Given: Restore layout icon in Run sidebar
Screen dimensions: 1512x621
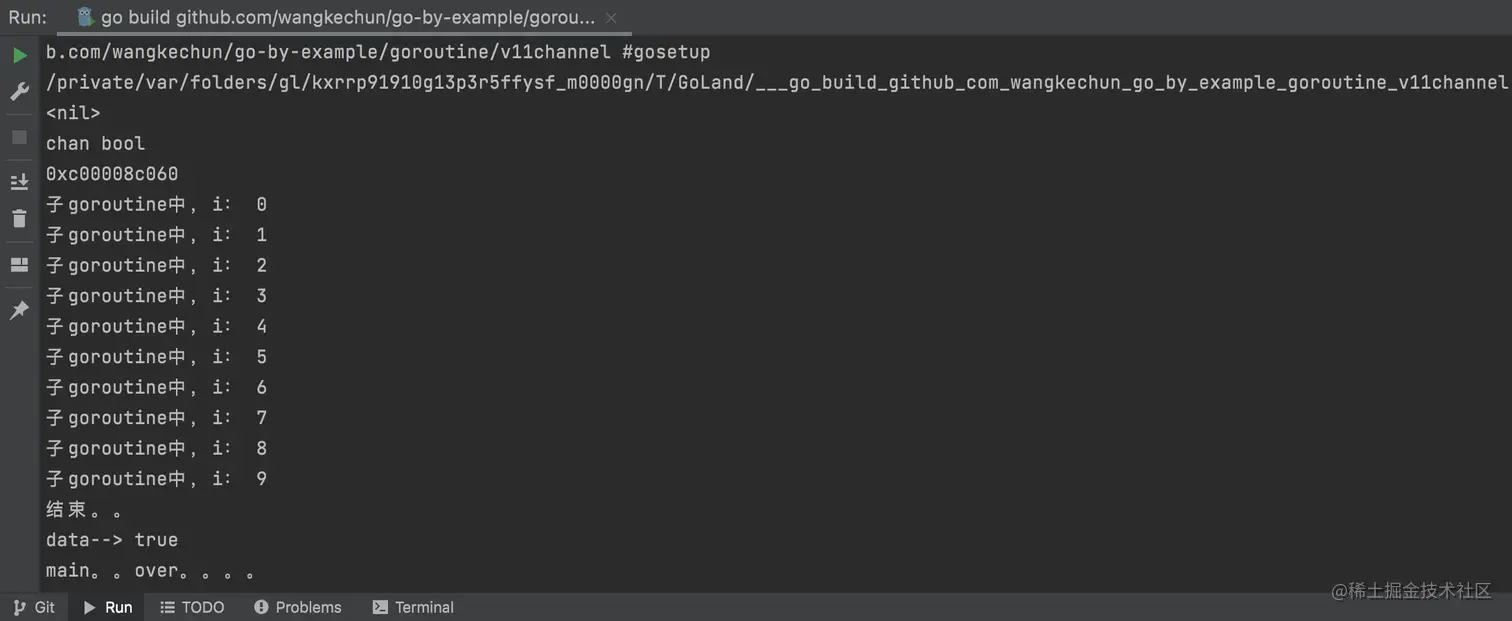Looking at the screenshot, I should point(19,265).
